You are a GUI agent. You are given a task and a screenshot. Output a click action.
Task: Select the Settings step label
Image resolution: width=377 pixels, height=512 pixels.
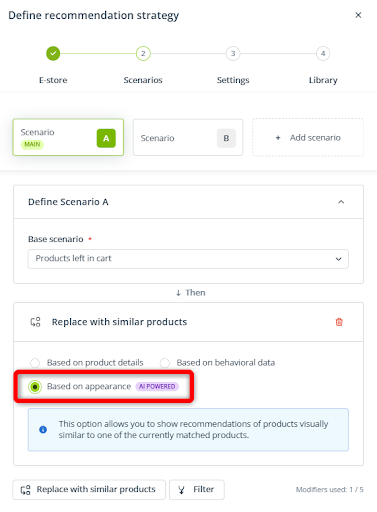[x=233, y=80]
